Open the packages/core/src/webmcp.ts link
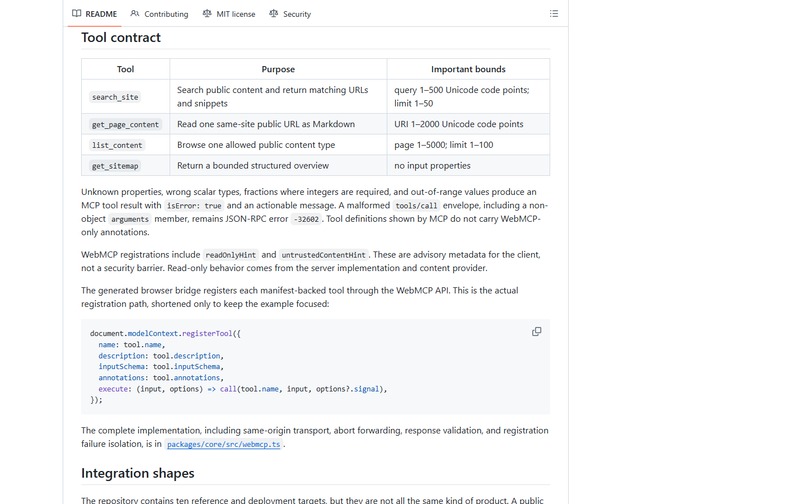 coord(224,444)
